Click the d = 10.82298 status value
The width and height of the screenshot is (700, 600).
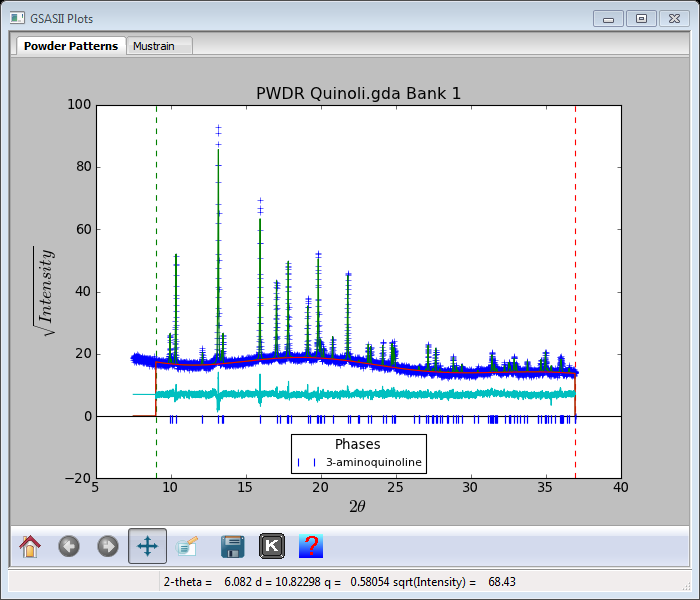[x=288, y=582]
